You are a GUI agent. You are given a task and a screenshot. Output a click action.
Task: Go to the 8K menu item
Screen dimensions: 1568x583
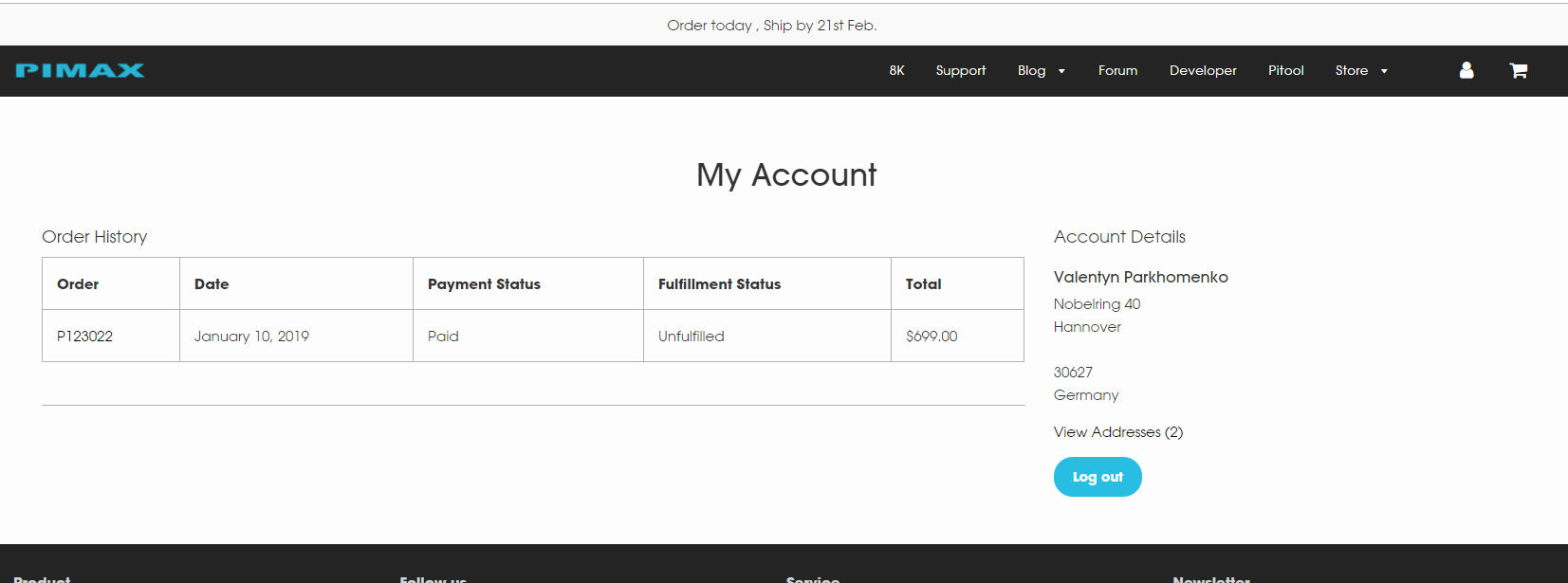[896, 70]
